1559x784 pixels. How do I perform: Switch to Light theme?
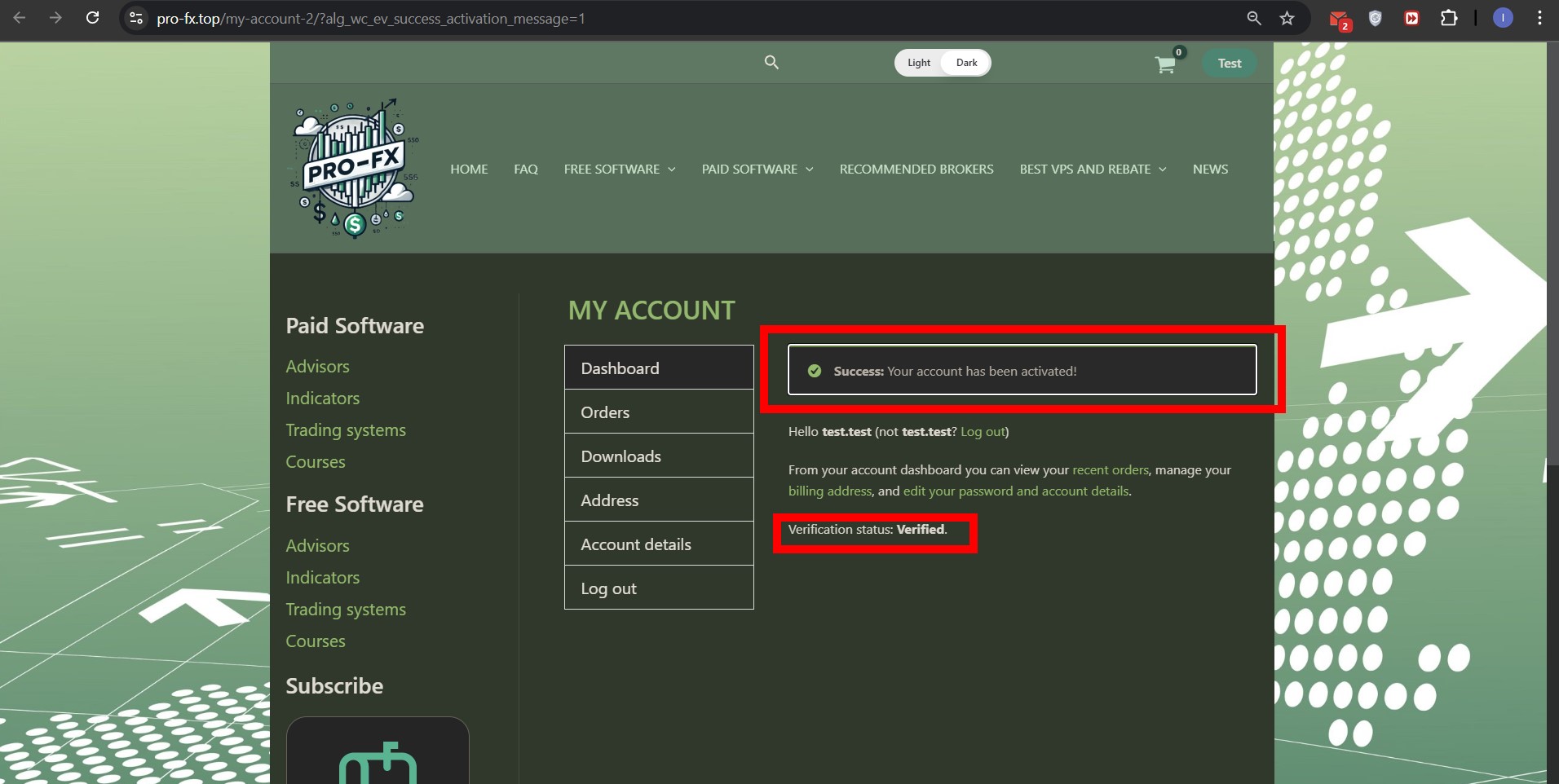coord(919,63)
